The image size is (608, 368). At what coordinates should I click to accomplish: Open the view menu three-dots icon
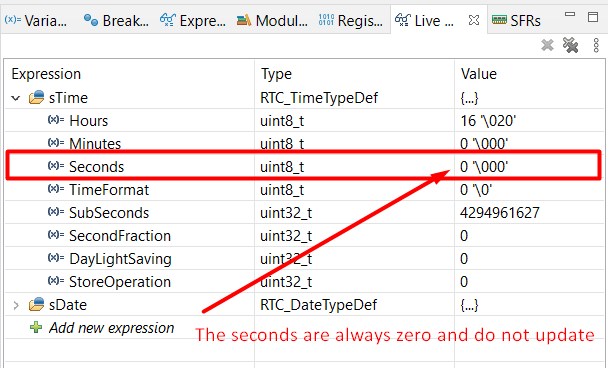point(596,45)
